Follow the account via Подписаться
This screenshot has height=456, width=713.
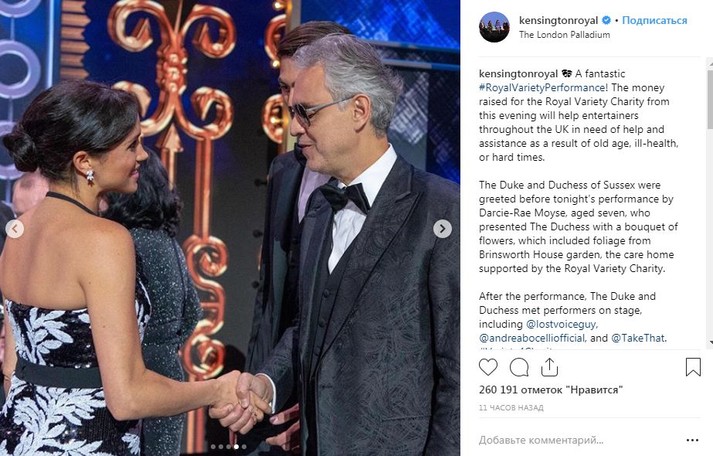point(654,20)
